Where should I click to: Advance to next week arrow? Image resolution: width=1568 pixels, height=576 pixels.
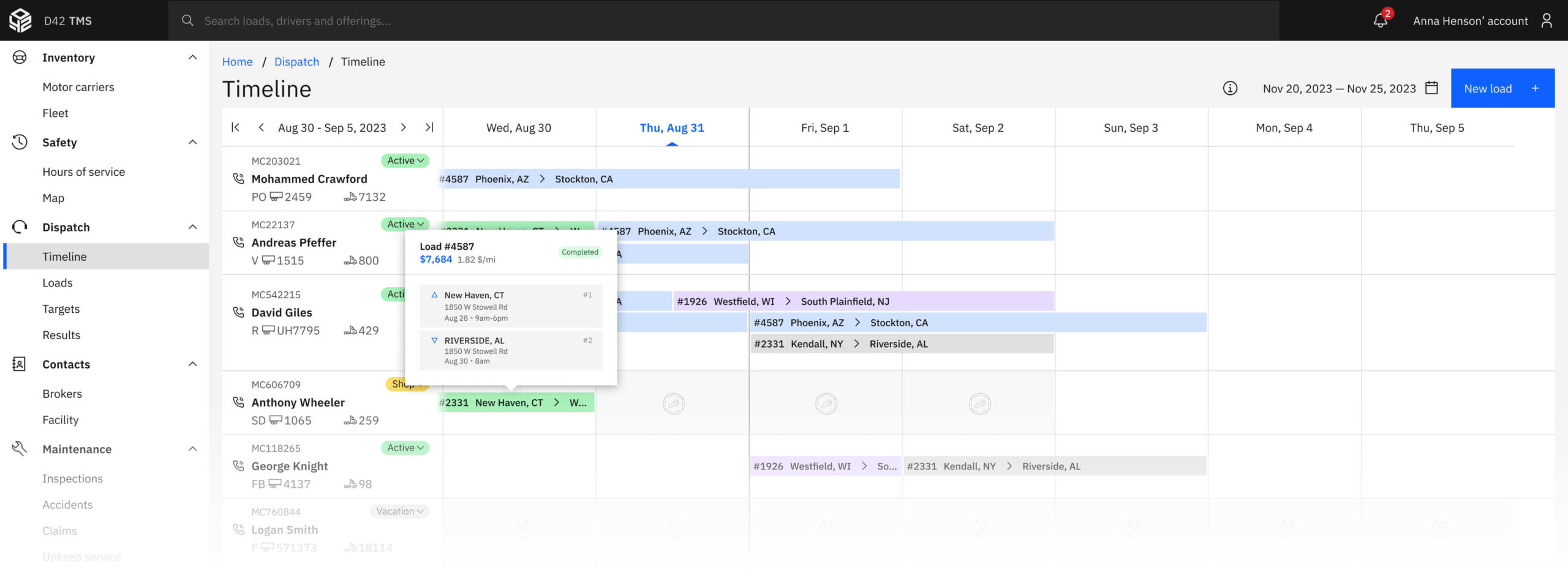click(403, 127)
